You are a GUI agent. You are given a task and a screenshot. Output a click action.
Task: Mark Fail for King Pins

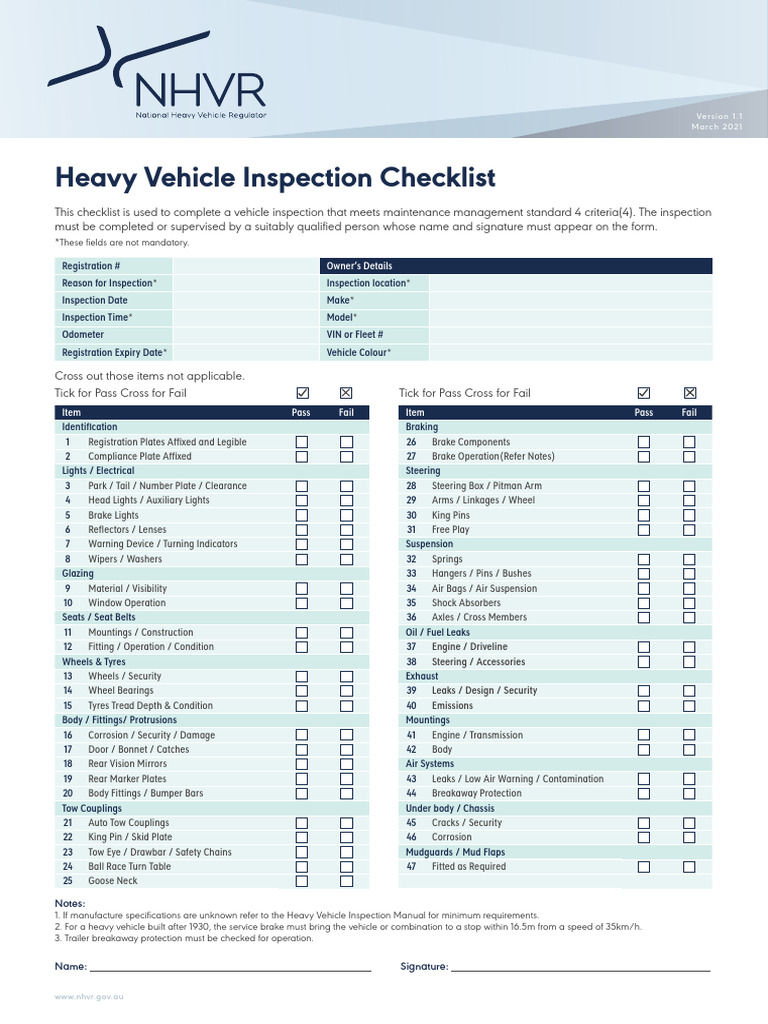689,515
